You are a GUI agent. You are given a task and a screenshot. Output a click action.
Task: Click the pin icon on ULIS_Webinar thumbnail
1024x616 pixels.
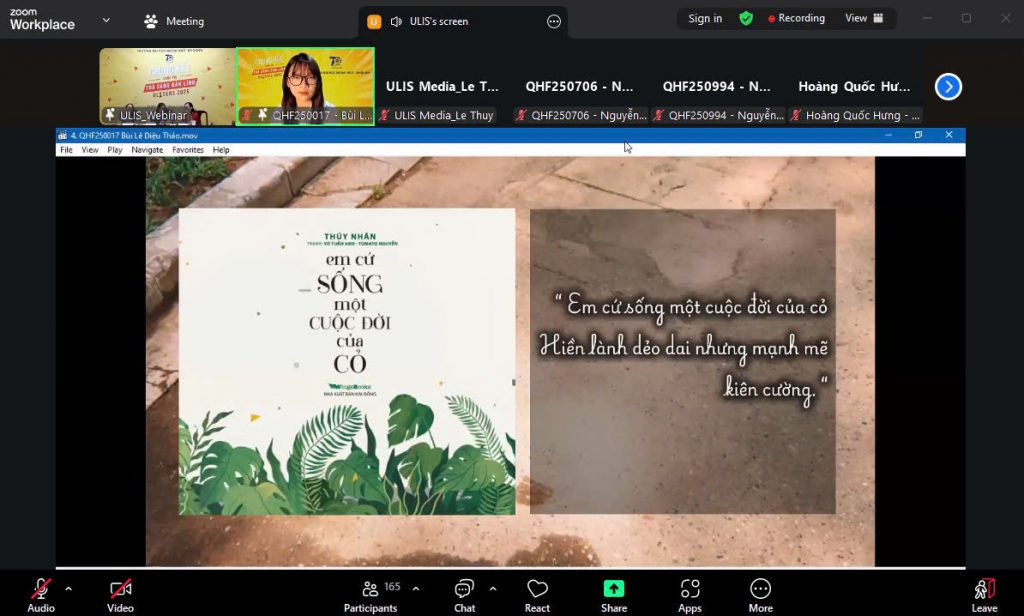tap(110, 115)
